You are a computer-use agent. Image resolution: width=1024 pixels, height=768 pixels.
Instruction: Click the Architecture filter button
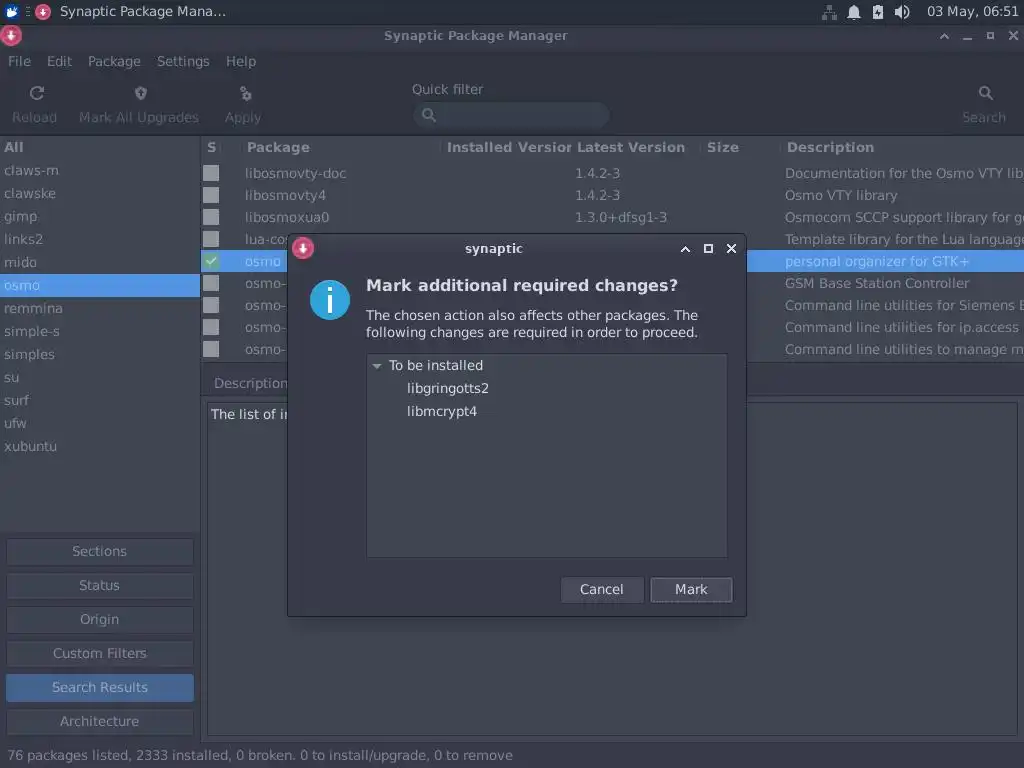100,721
